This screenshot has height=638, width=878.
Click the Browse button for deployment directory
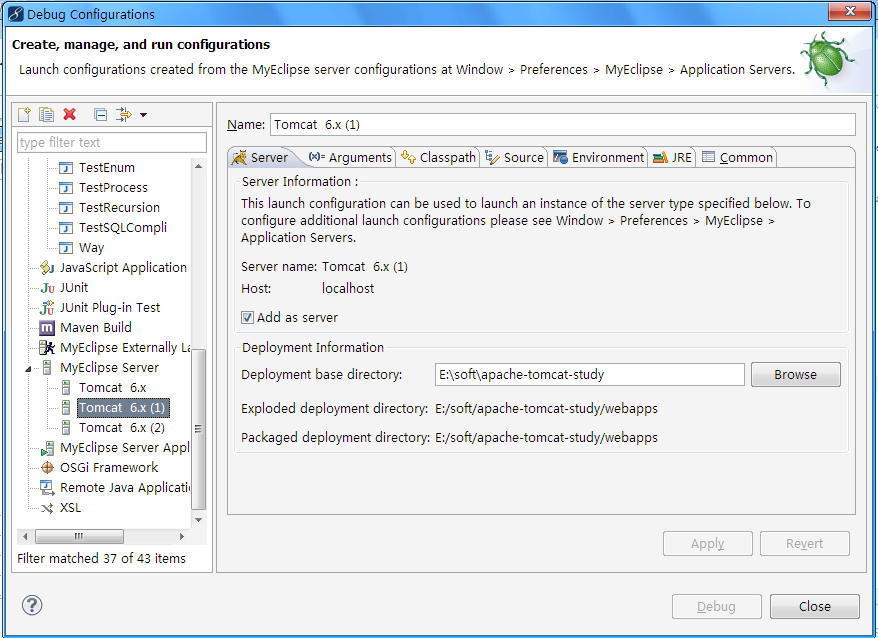point(795,374)
